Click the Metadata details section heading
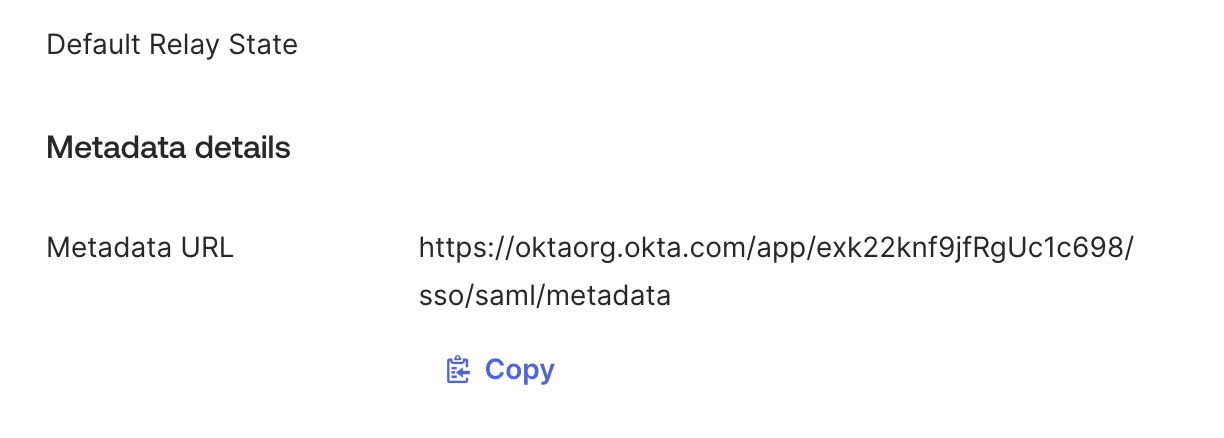The height and width of the screenshot is (438, 1224). [x=168, y=148]
